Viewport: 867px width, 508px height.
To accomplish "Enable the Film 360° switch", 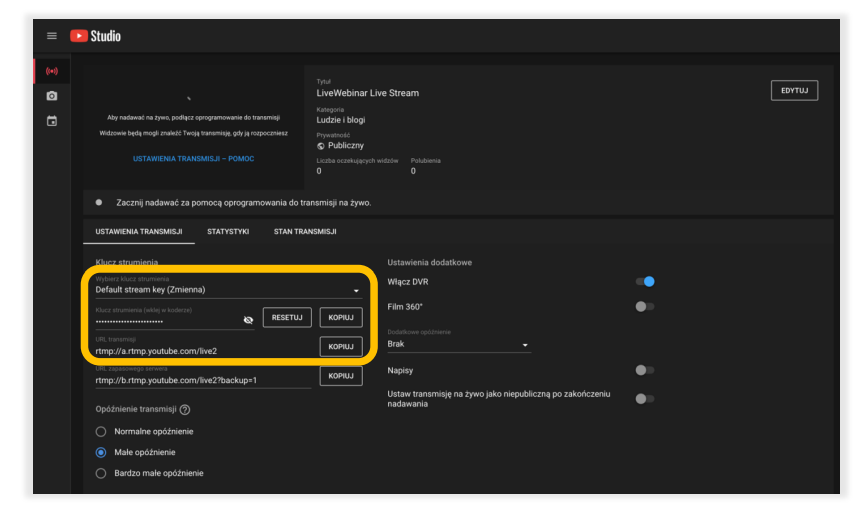I will [645, 306].
